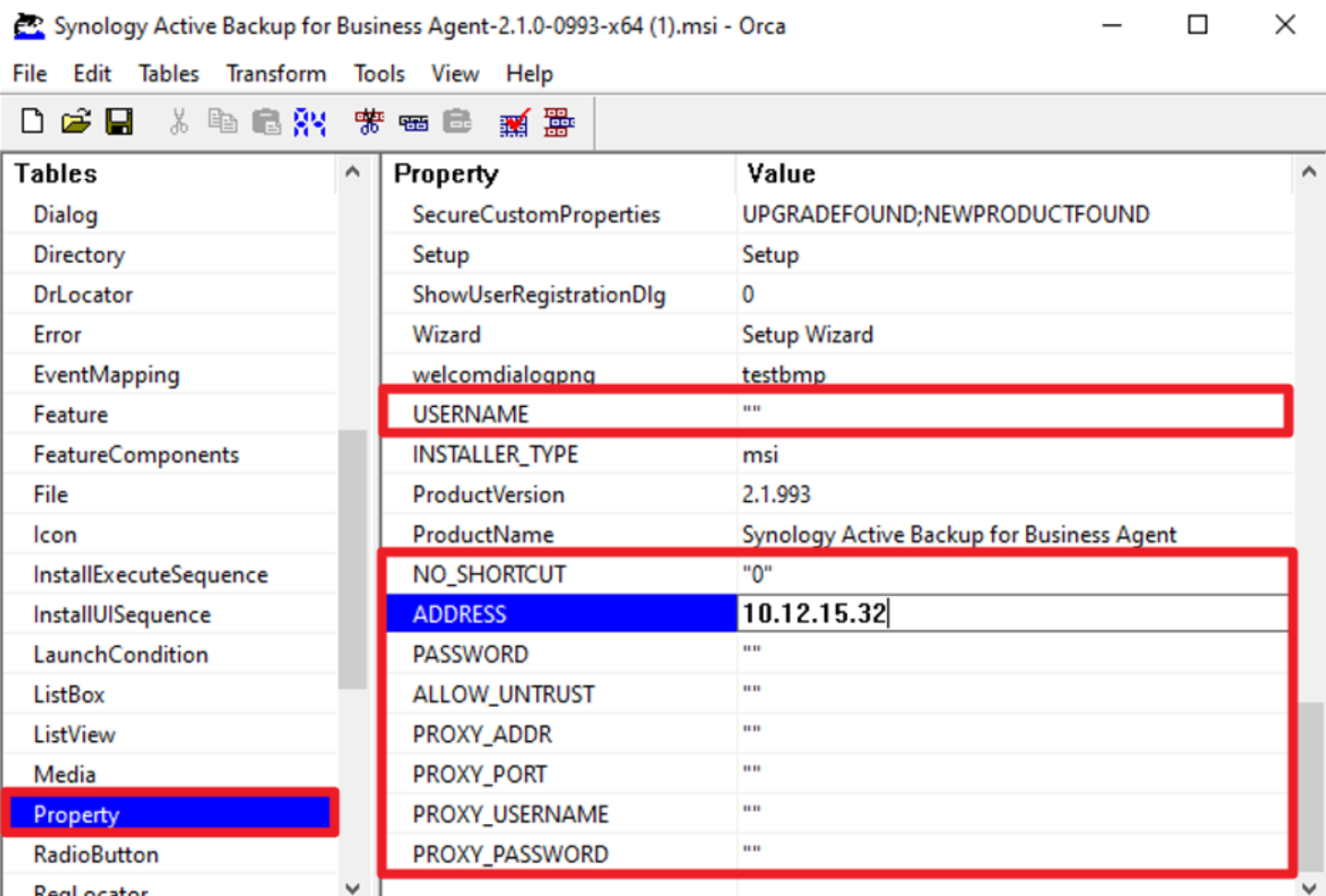Open the Help menu
1326x896 pixels.
point(530,74)
